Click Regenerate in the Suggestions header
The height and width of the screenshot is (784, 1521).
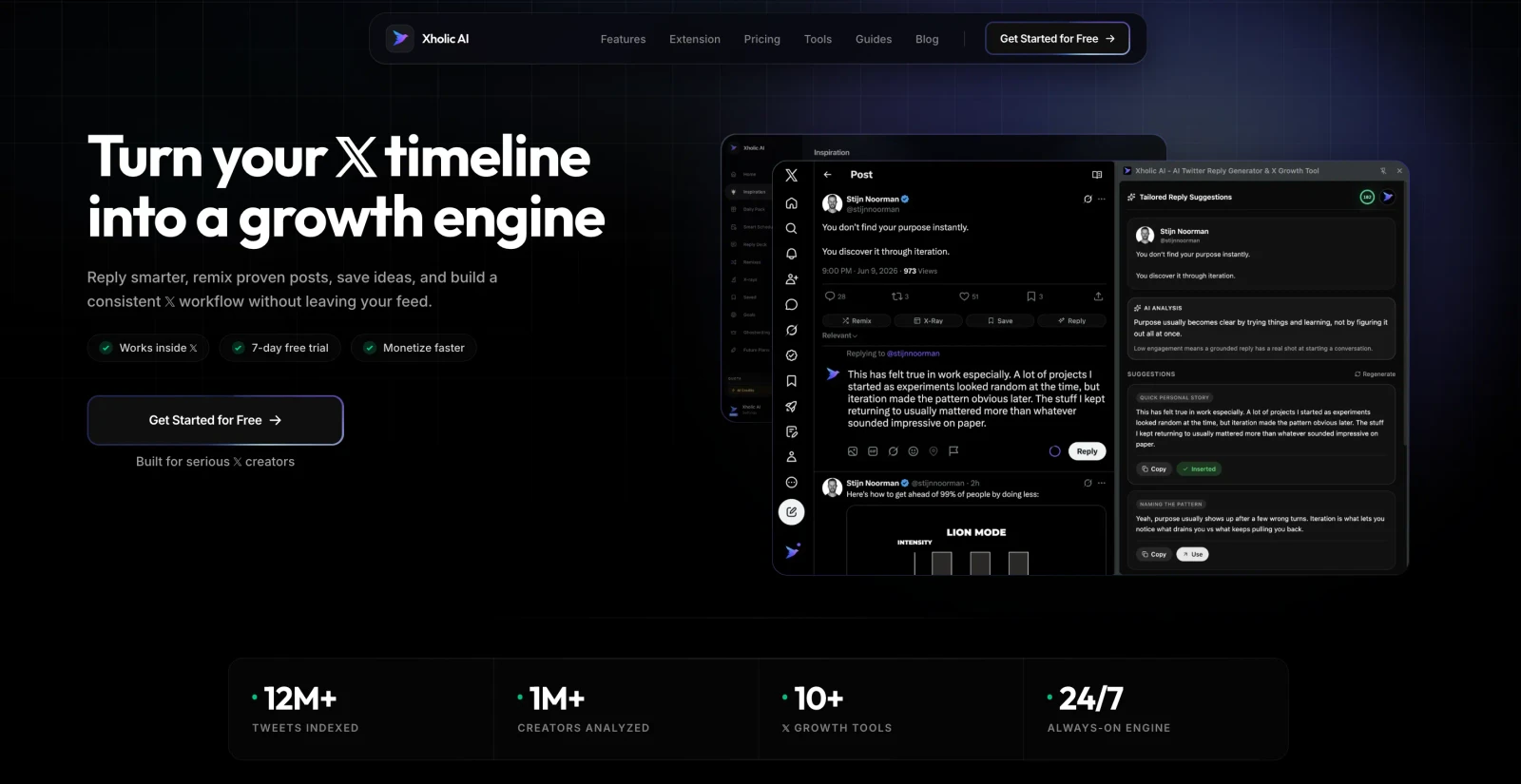coord(1375,374)
